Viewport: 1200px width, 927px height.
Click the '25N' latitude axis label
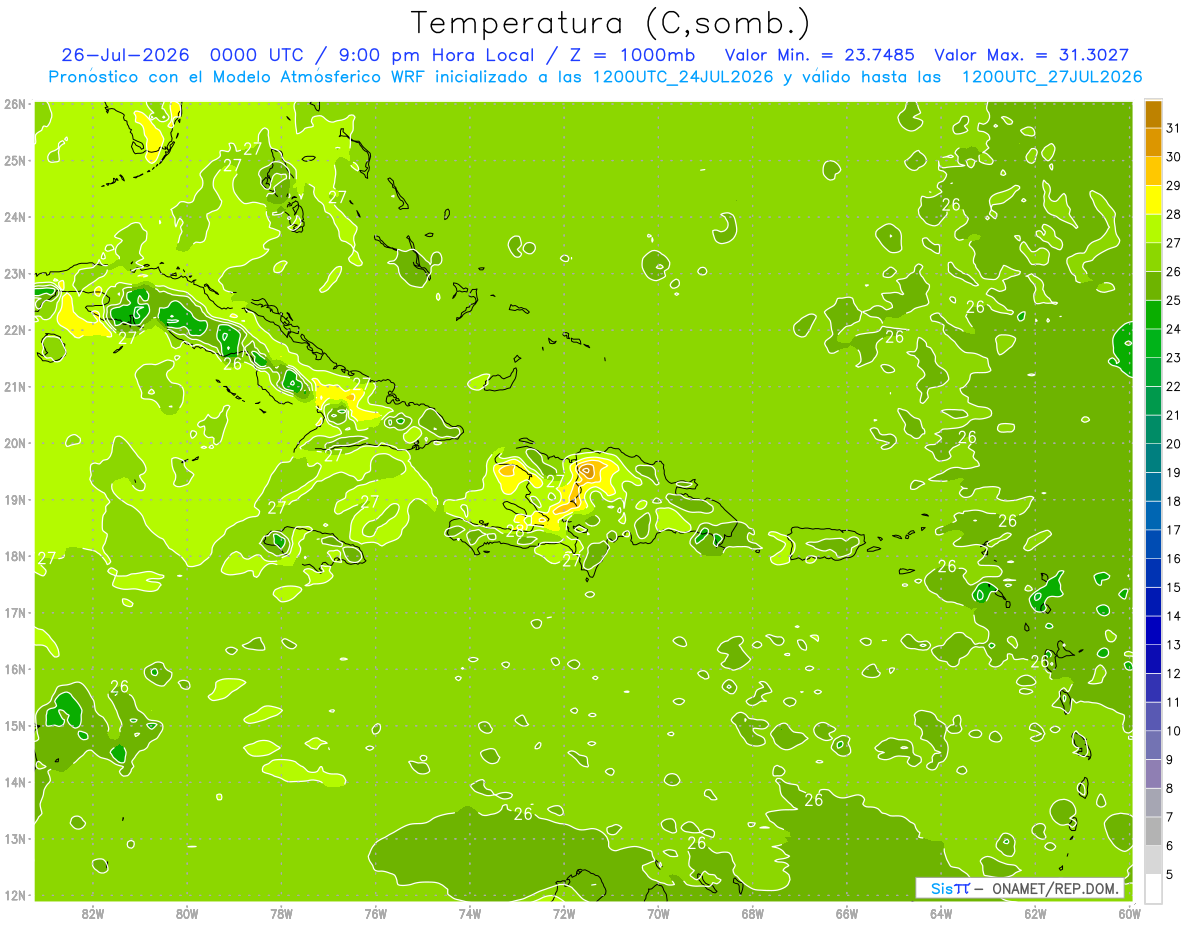(15, 160)
